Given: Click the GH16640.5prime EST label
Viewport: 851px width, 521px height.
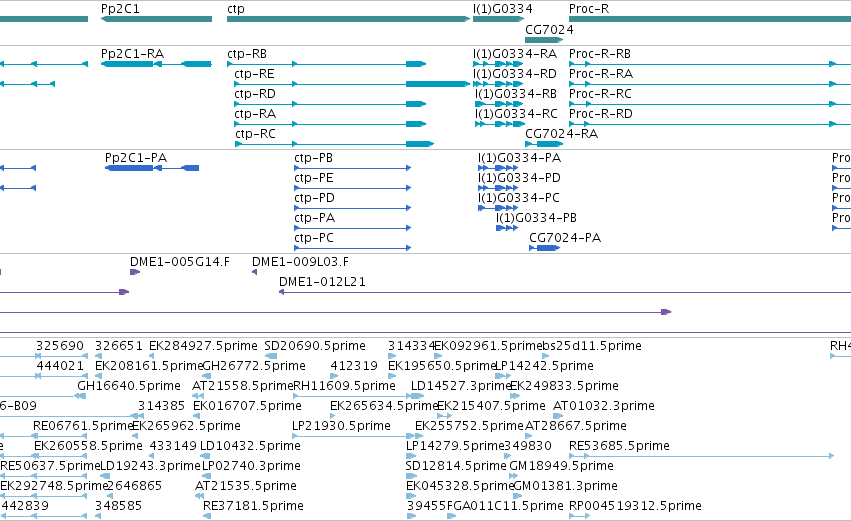Looking at the screenshot, I should click(129, 386).
